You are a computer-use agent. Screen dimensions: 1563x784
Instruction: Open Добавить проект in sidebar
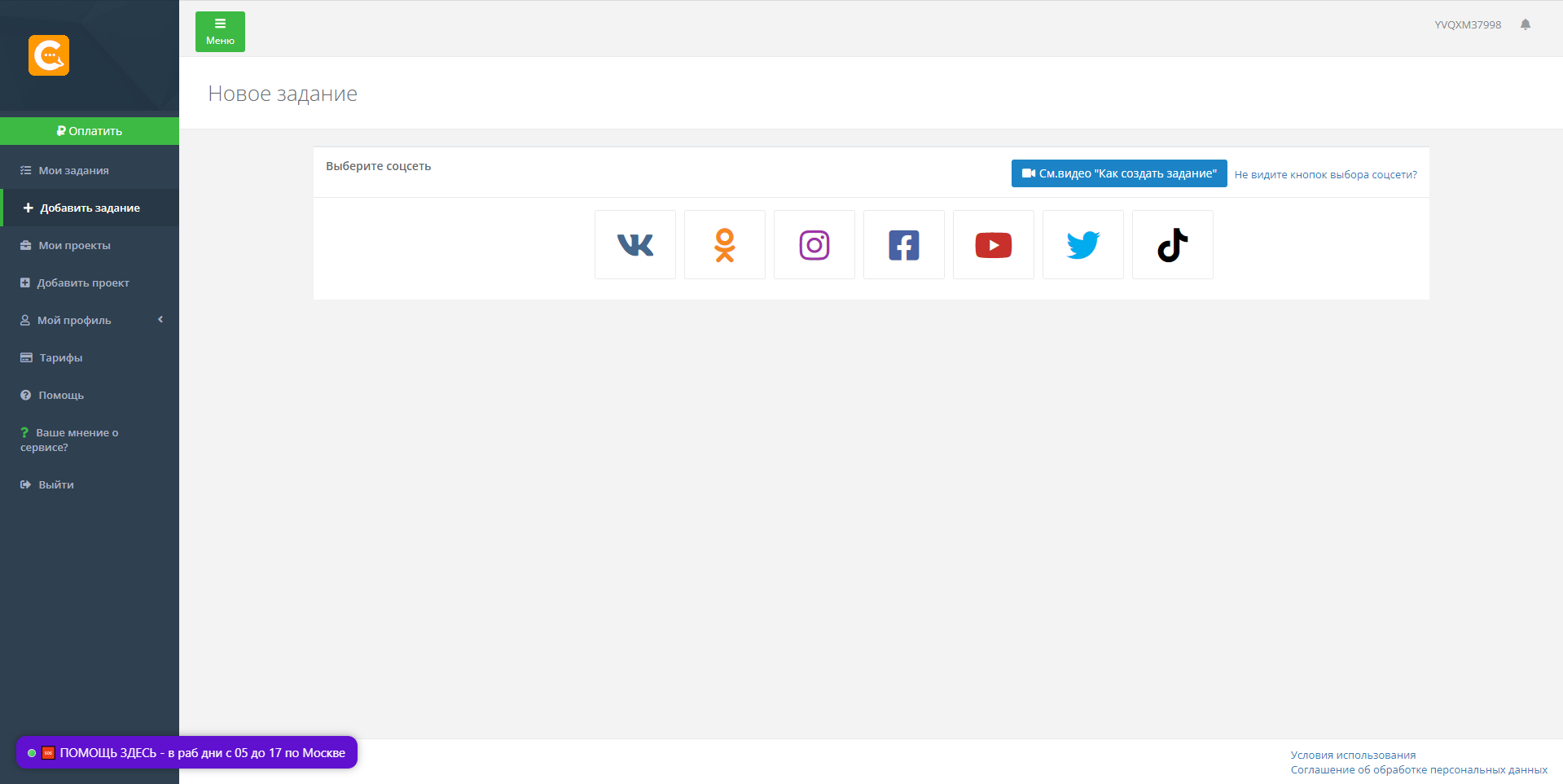pos(90,283)
